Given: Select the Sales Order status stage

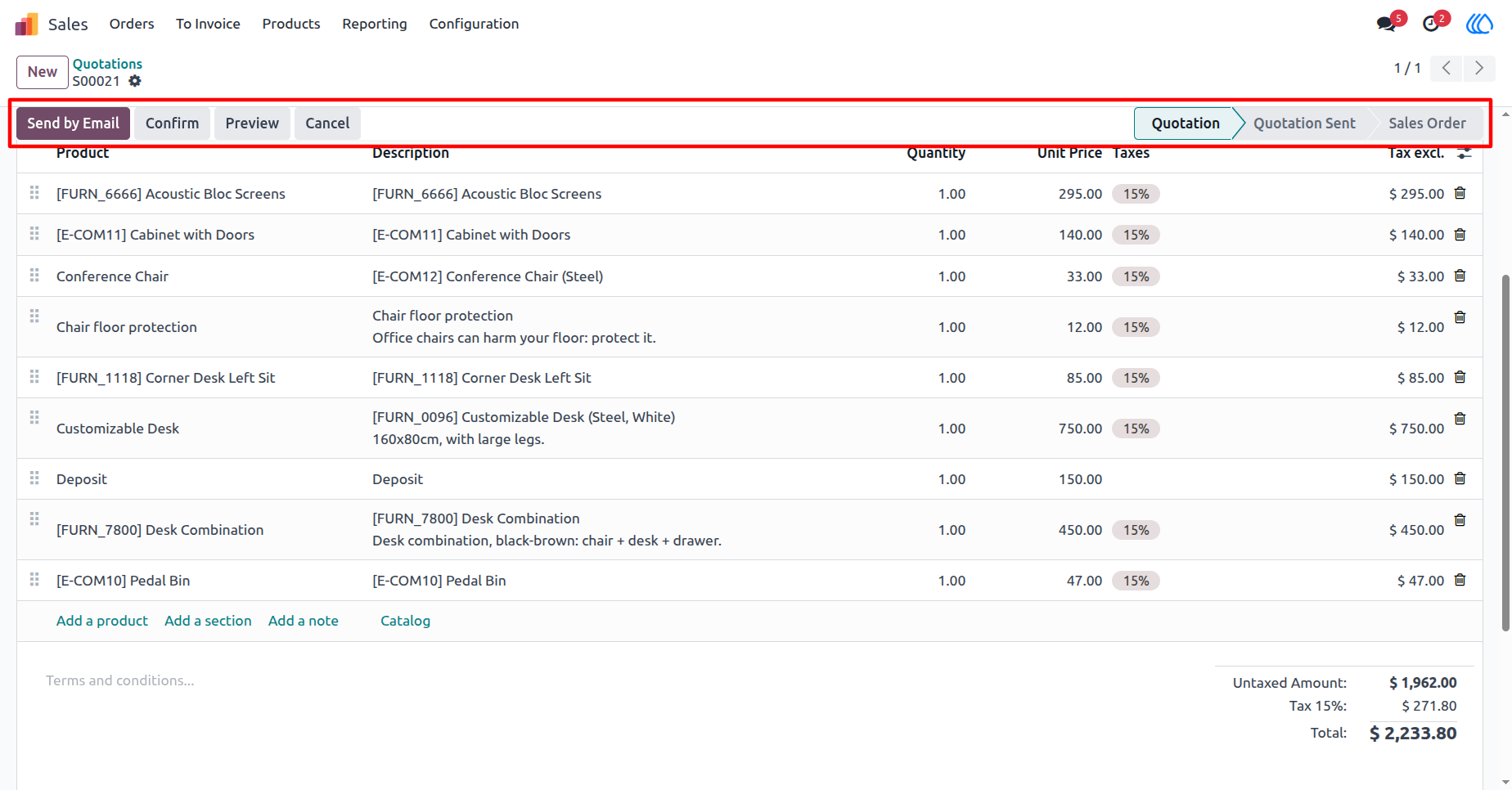Looking at the screenshot, I should pyautogui.click(x=1427, y=123).
